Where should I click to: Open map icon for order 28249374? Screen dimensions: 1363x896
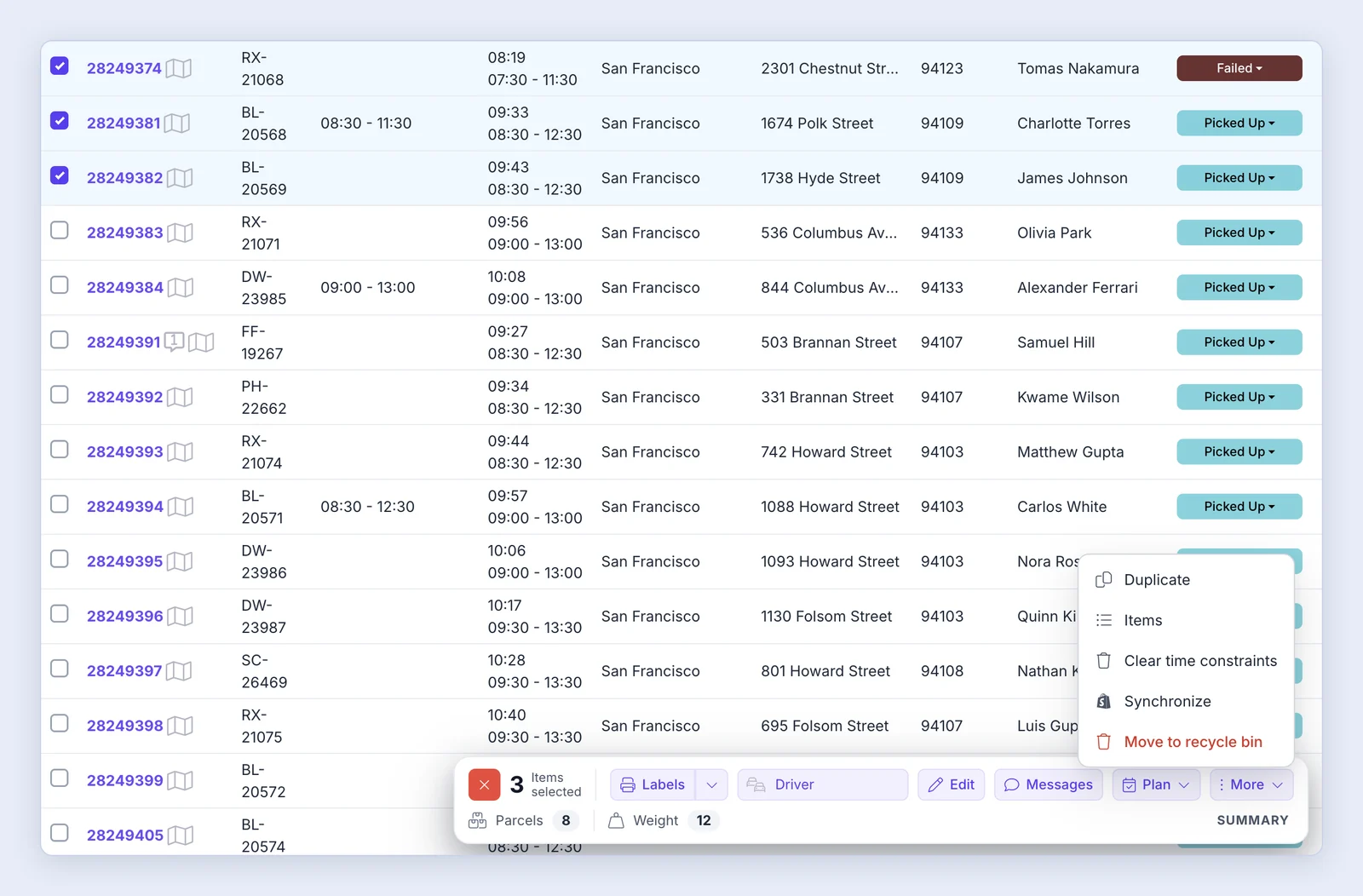[x=178, y=68]
